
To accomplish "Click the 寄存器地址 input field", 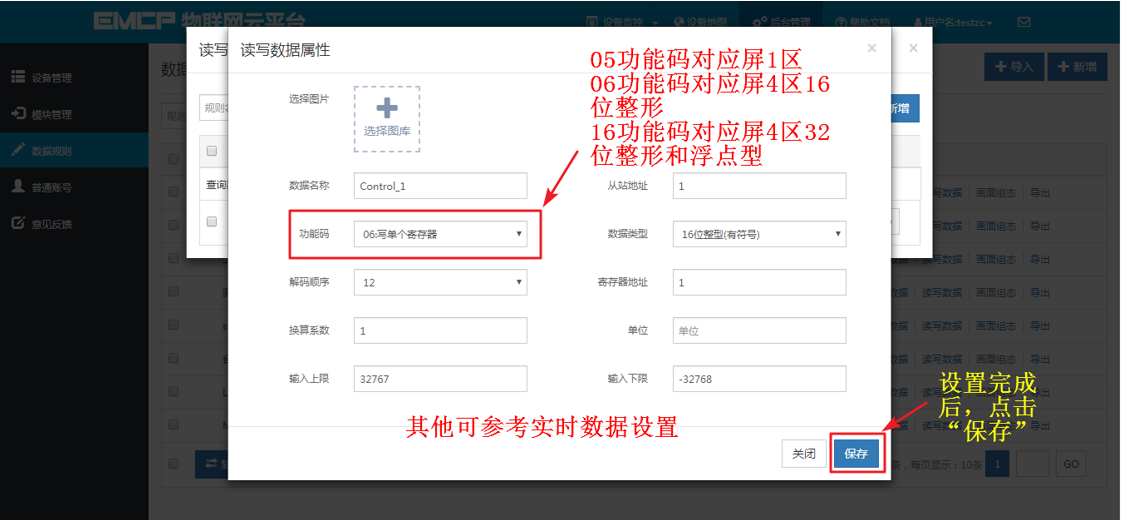I will point(759,283).
